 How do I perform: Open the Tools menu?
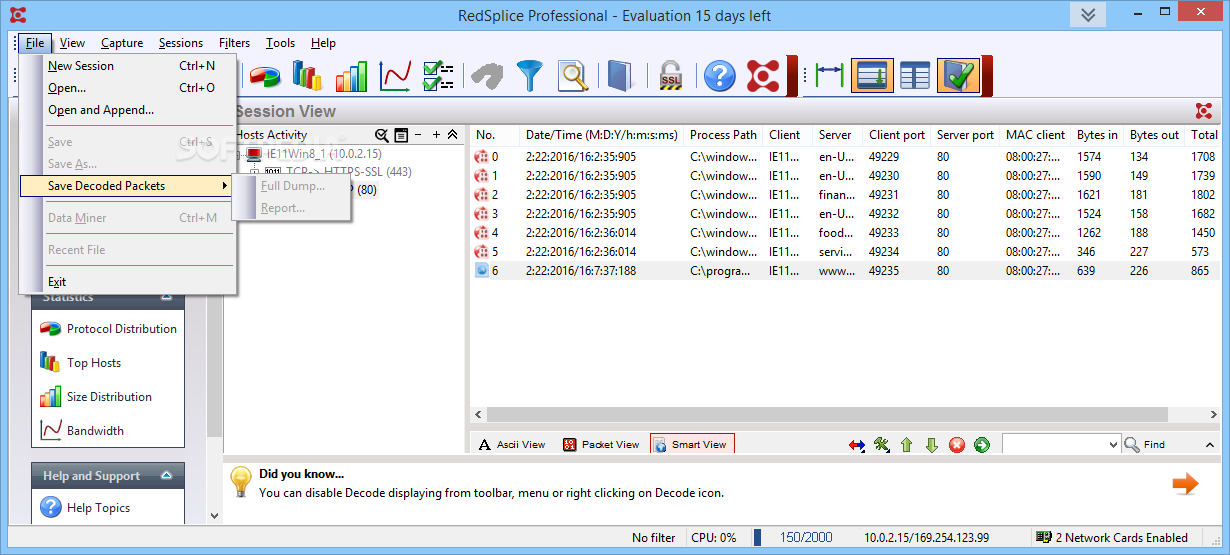(281, 43)
